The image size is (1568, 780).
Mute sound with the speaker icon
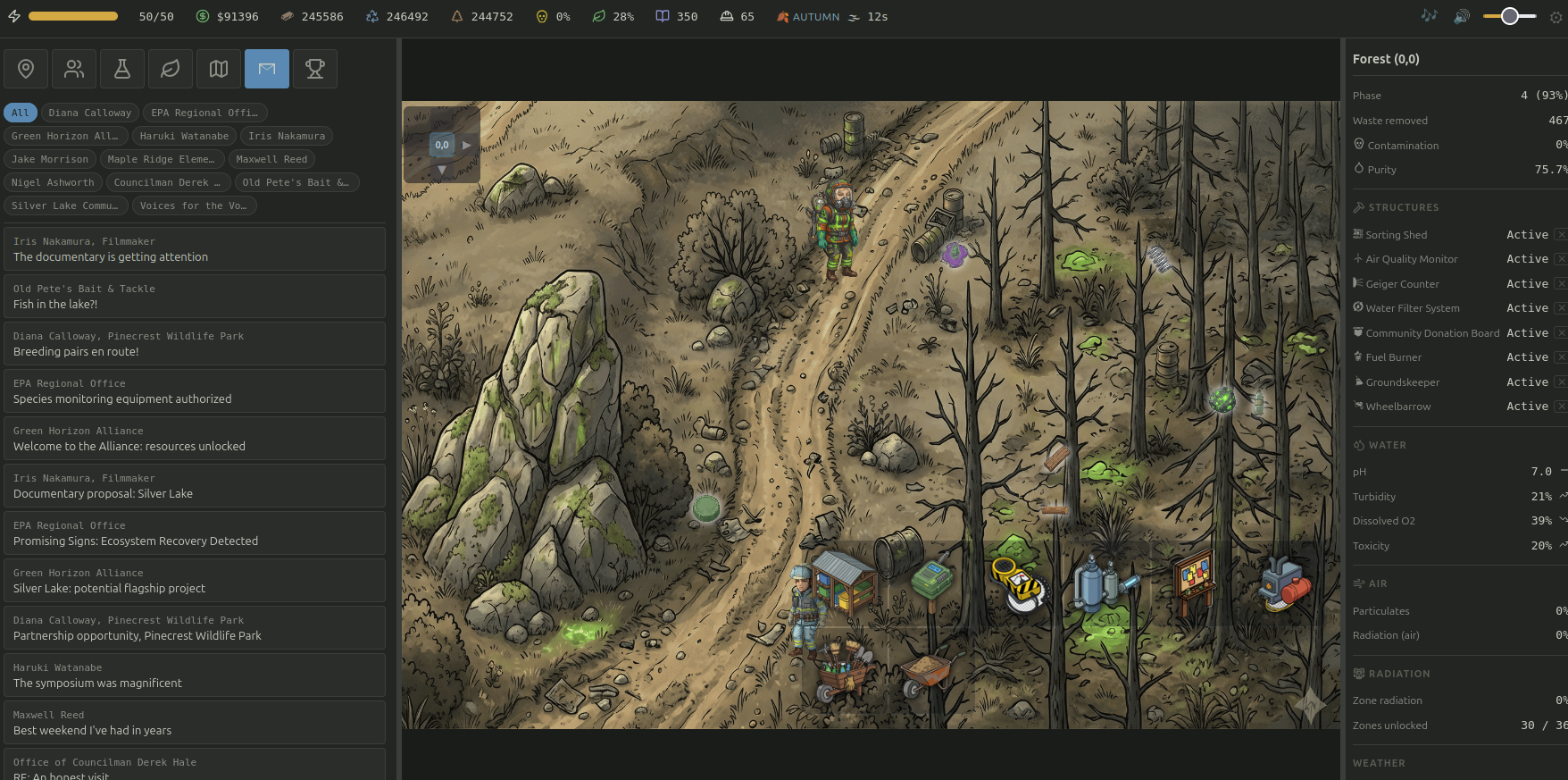point(1462,16)
